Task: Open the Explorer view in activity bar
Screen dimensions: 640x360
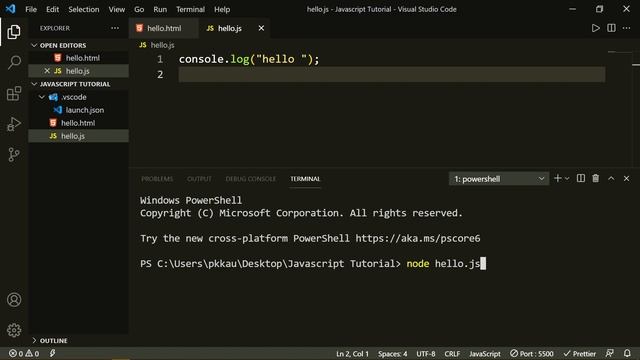Action: coord(14,32)
